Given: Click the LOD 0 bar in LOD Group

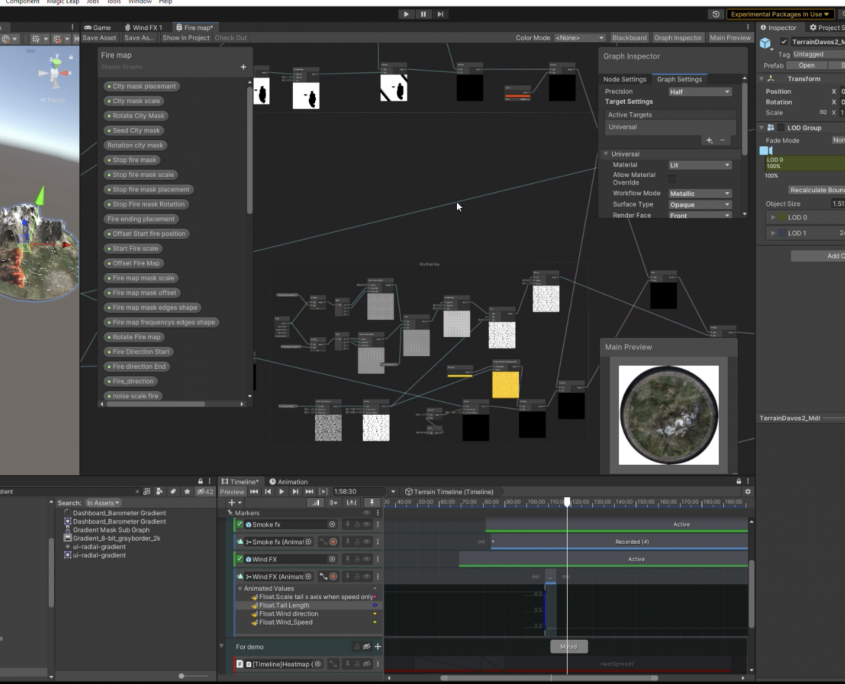Looking at the screenshot, I should coord(804,163).
